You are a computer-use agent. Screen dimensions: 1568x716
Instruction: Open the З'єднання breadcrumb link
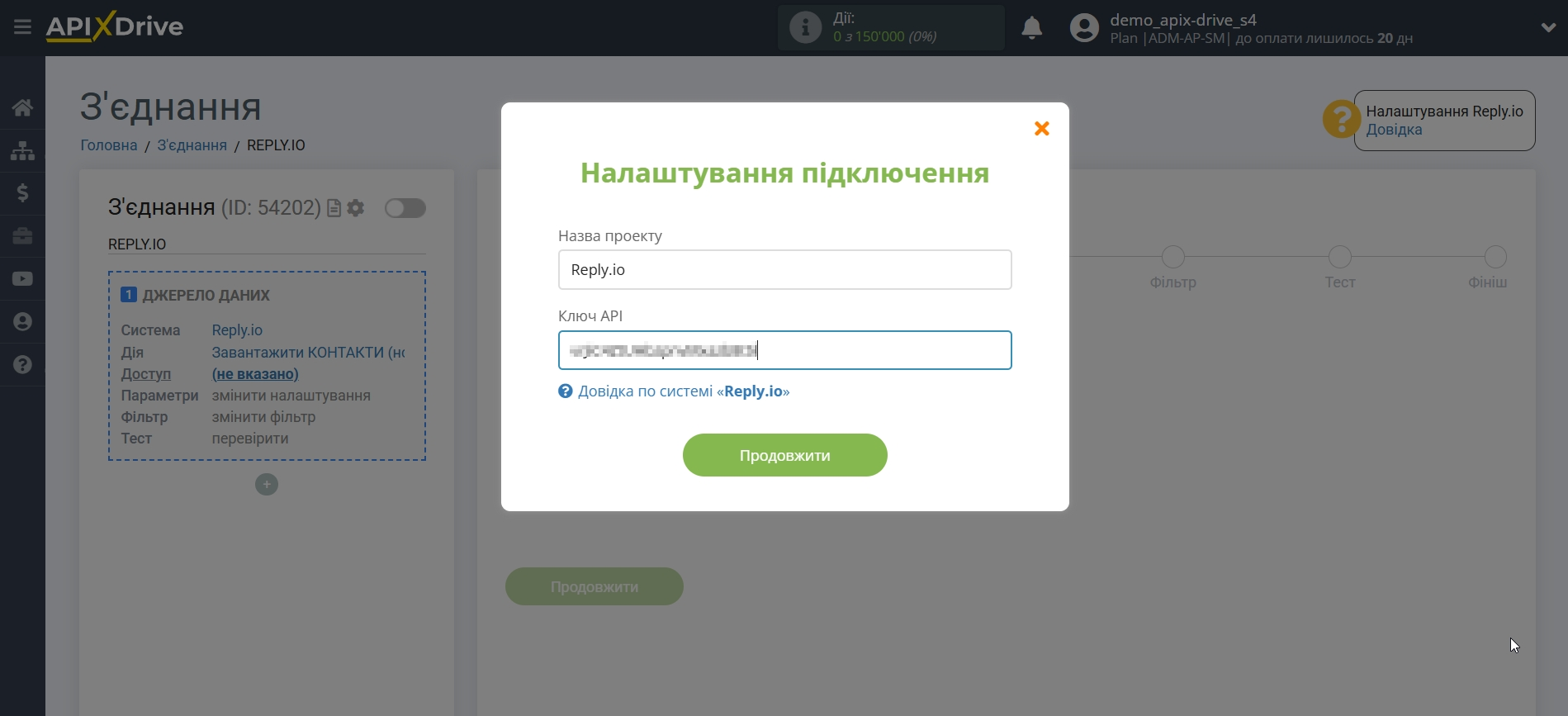192,145
